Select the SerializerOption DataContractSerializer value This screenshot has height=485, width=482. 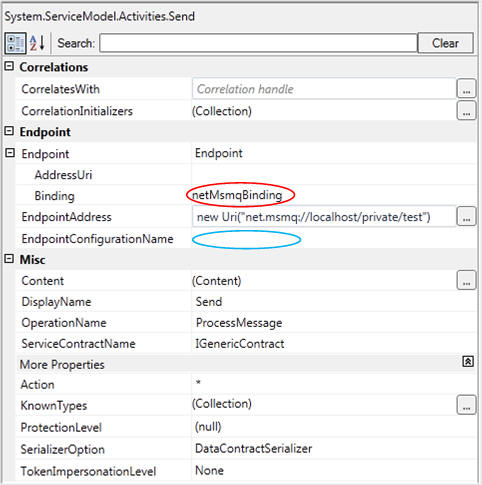[253, 449]
